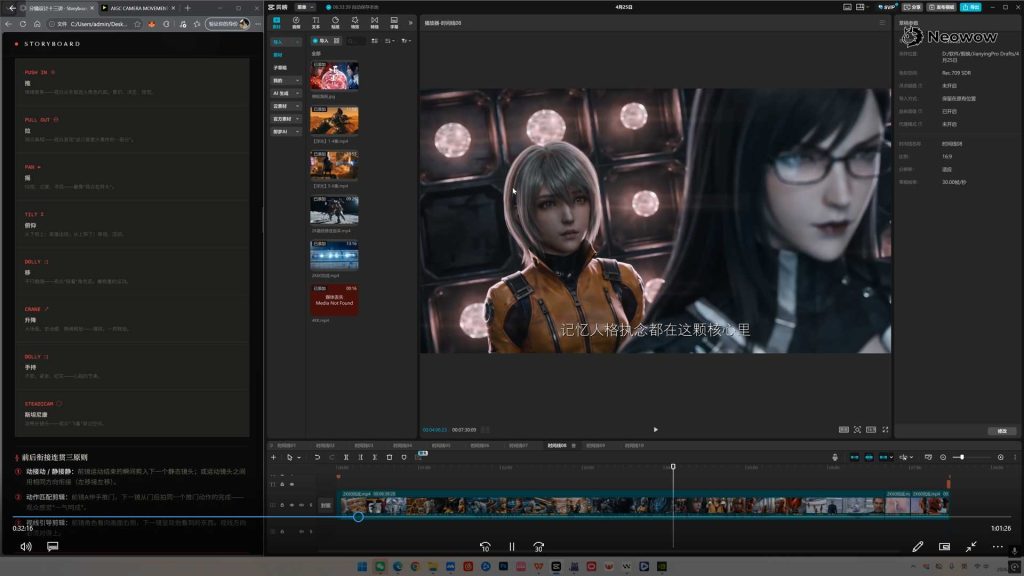The width and height of the screenshot is (1024, 576).
Task: Open the Transitions tab with the bowtie icon
Action: 374,23
